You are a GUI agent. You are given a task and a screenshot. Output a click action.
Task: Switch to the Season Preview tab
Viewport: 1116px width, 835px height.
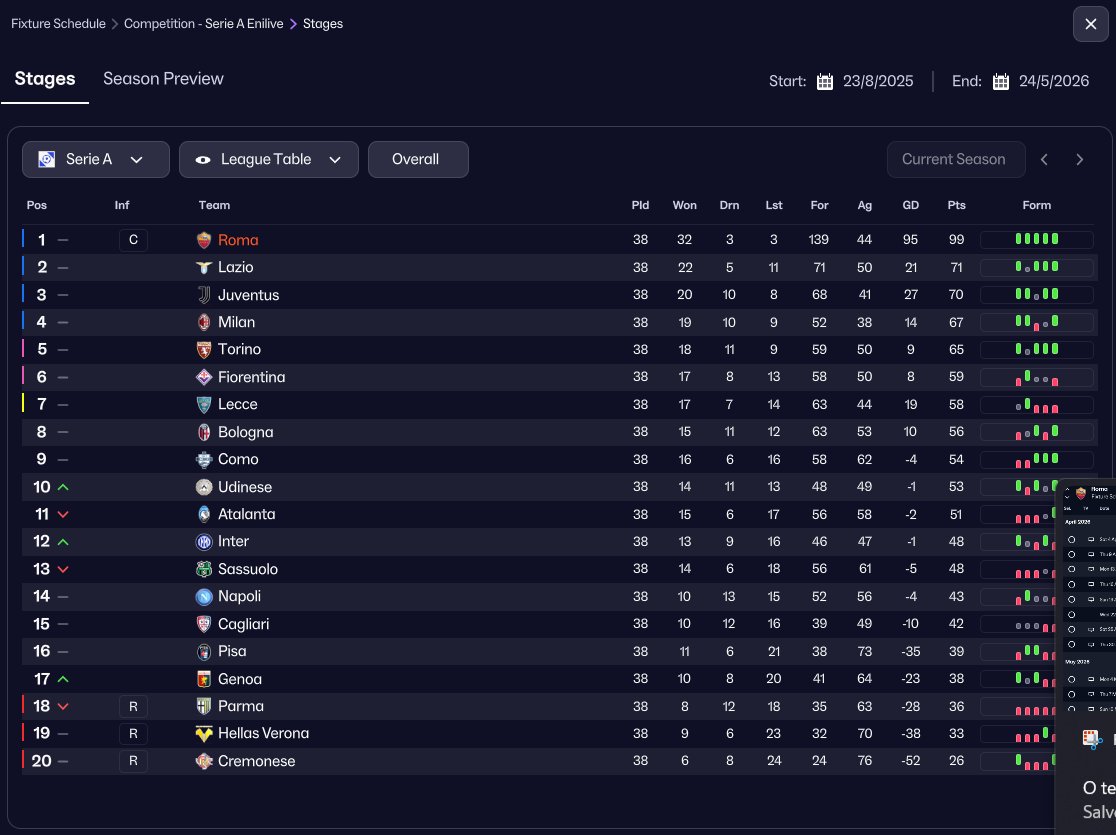click(163, 78)
